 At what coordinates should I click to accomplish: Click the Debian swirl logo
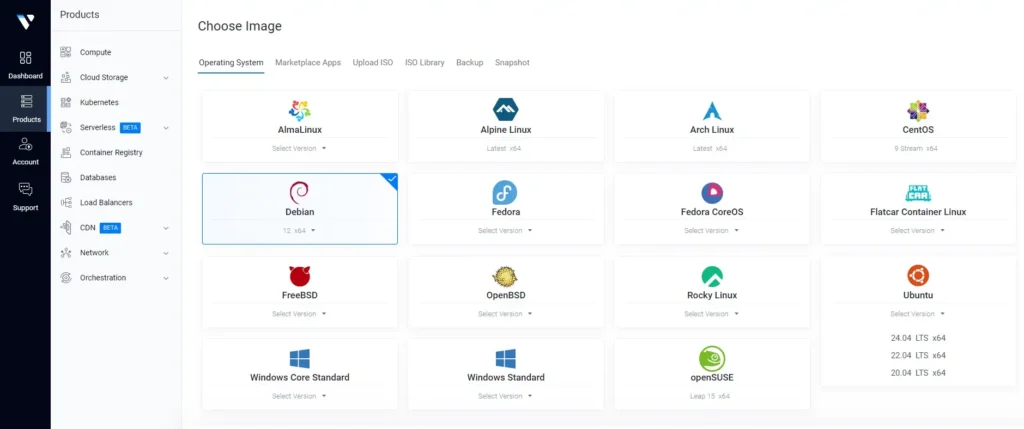coord(299,193)
